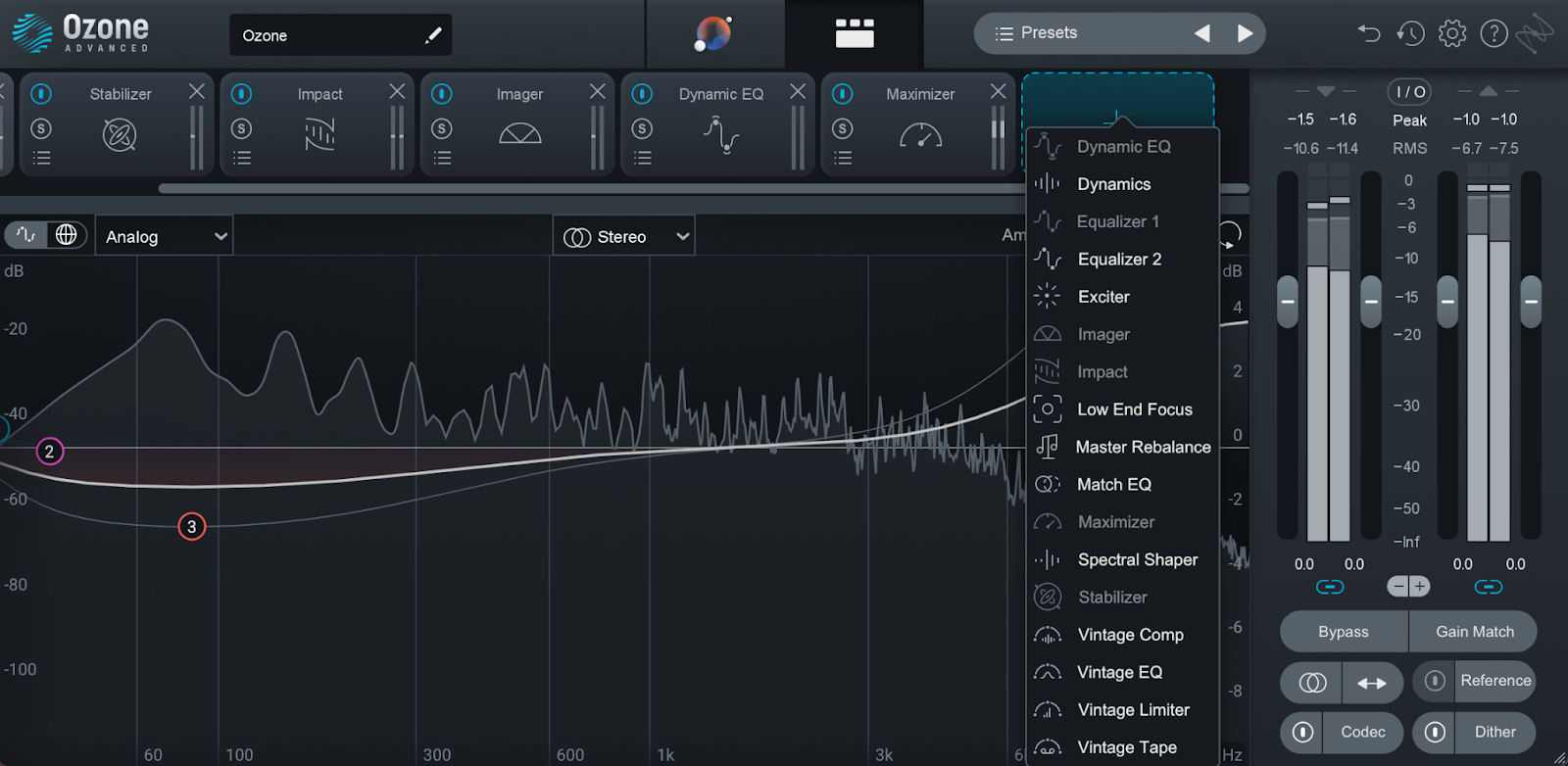Open the Dynamic EQ module preset list icon
This screenshot has width=1568, height=766.
(643, 158)
